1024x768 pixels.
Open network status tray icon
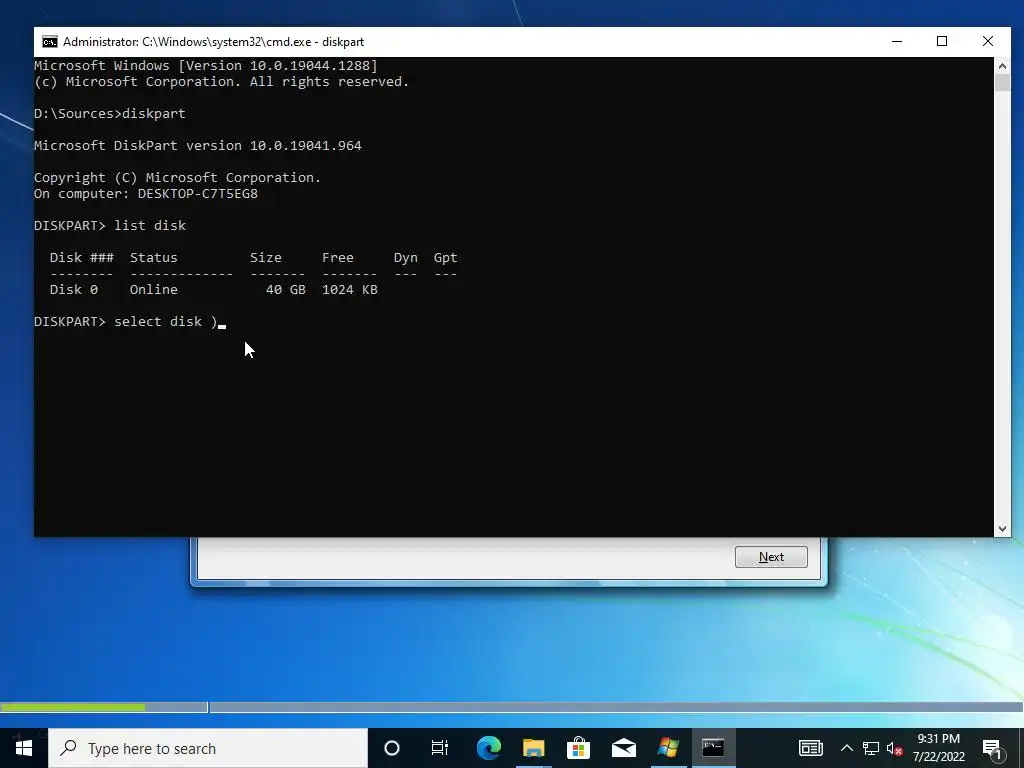871,748
